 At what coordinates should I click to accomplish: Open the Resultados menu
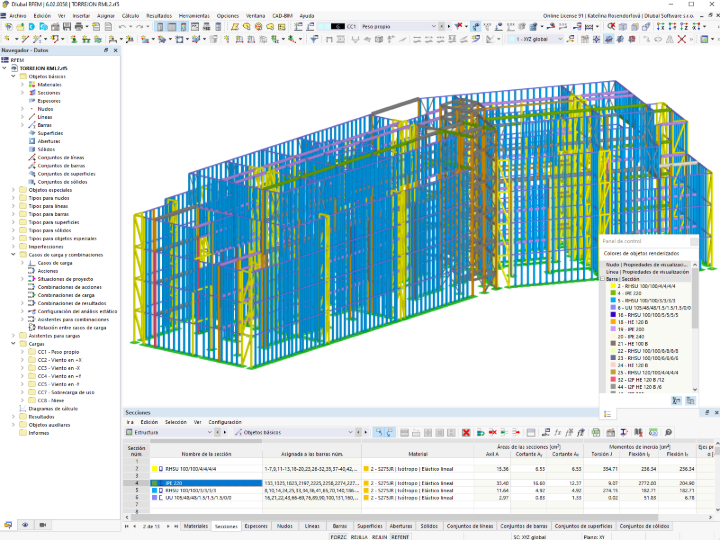pyautogui.click(x=159, y=16)
